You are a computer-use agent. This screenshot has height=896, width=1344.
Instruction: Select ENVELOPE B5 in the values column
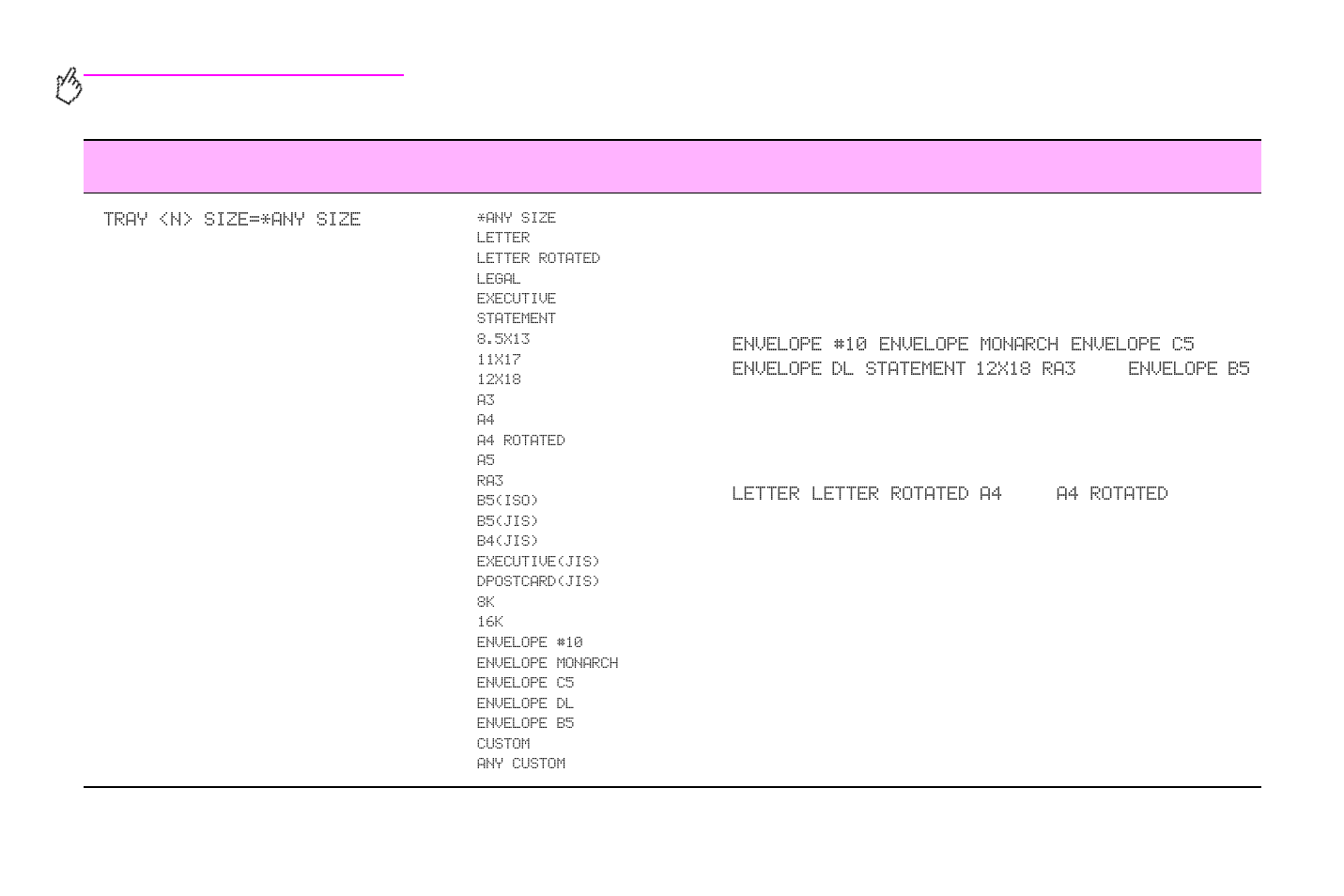coord(524,723)
